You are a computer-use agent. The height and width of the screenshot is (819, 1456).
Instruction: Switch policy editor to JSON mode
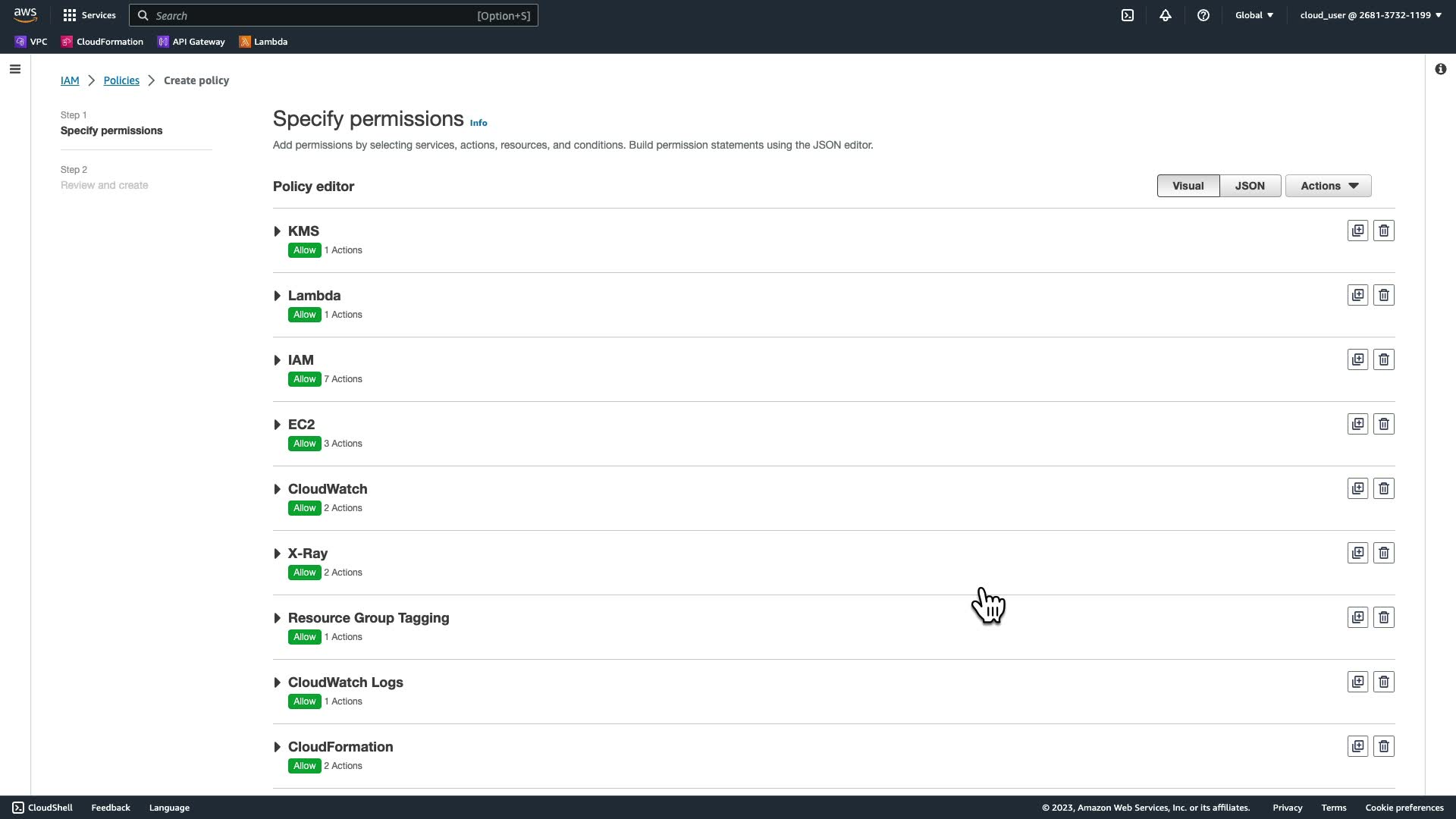pyautogui.click(x=1250, y=186)
